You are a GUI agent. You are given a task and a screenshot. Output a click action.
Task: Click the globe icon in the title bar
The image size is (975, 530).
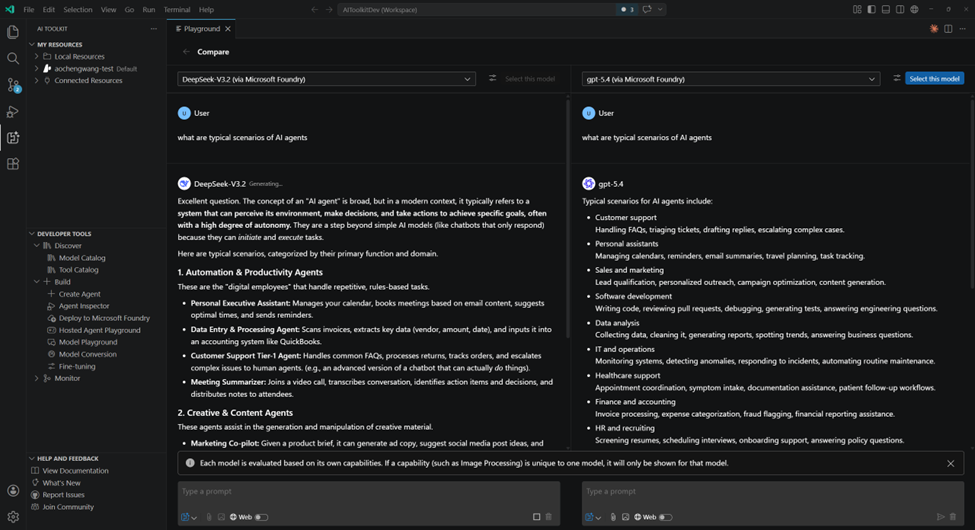(914, 9)
